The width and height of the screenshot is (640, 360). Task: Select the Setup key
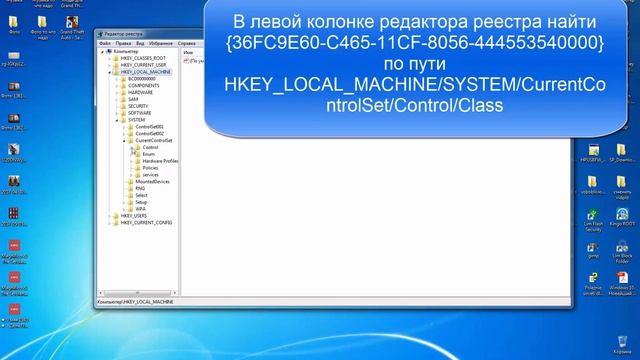(141, 202)
